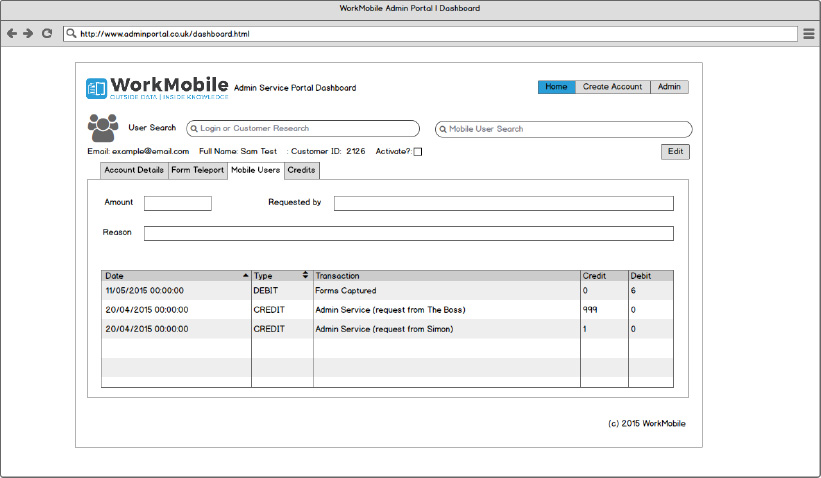The width and height of the screenshot is (821, 478).
Task: Focus Login or Customer Research search field
Action: tap(303, 129)
